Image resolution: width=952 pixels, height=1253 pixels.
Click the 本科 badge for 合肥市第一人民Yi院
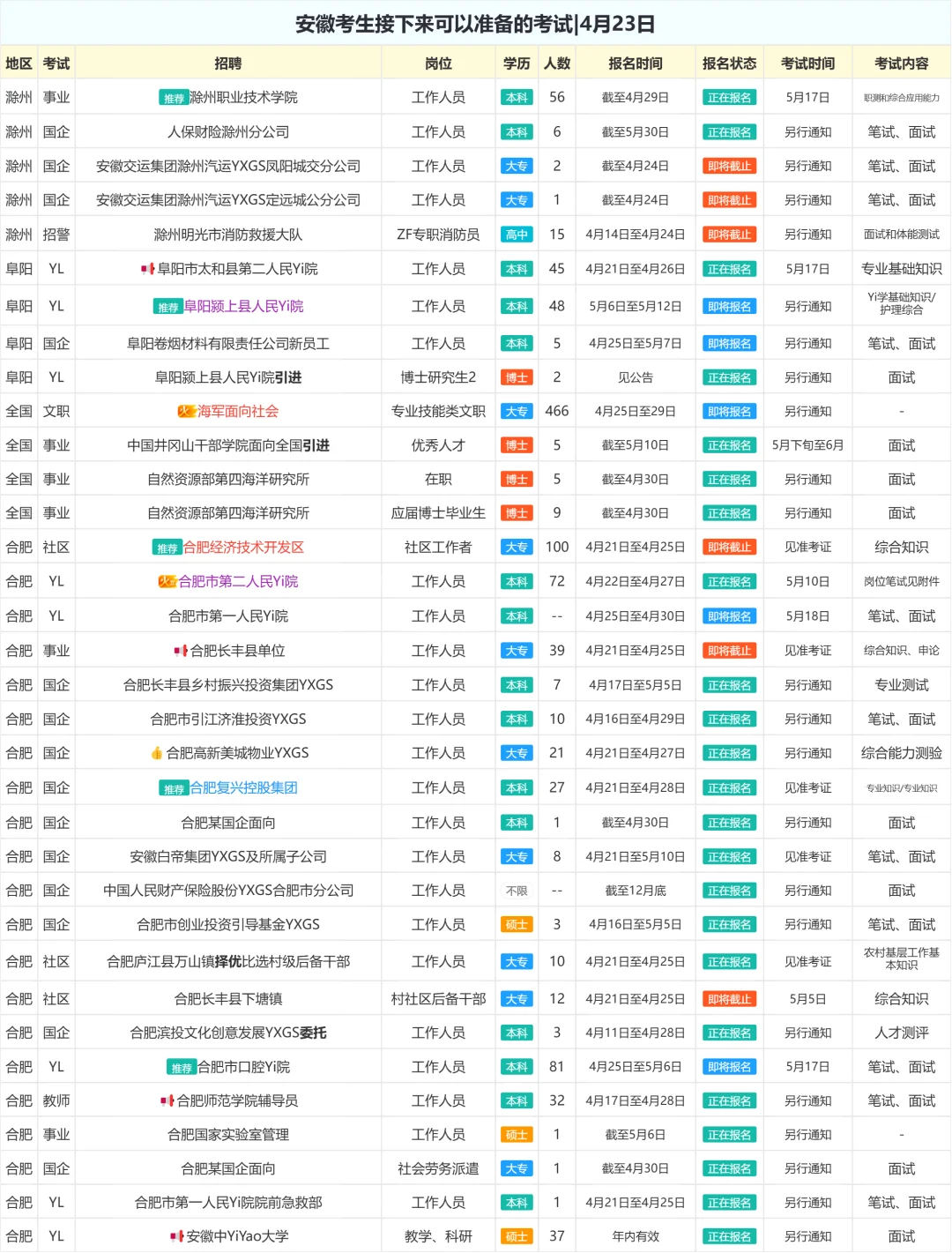click(517, 615)
